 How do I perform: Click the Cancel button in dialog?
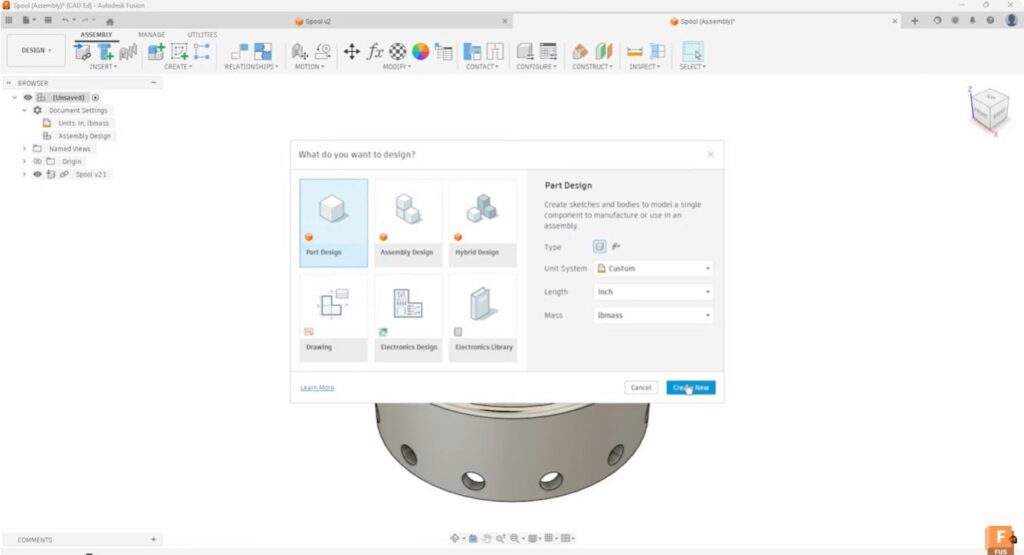(641, 387)
